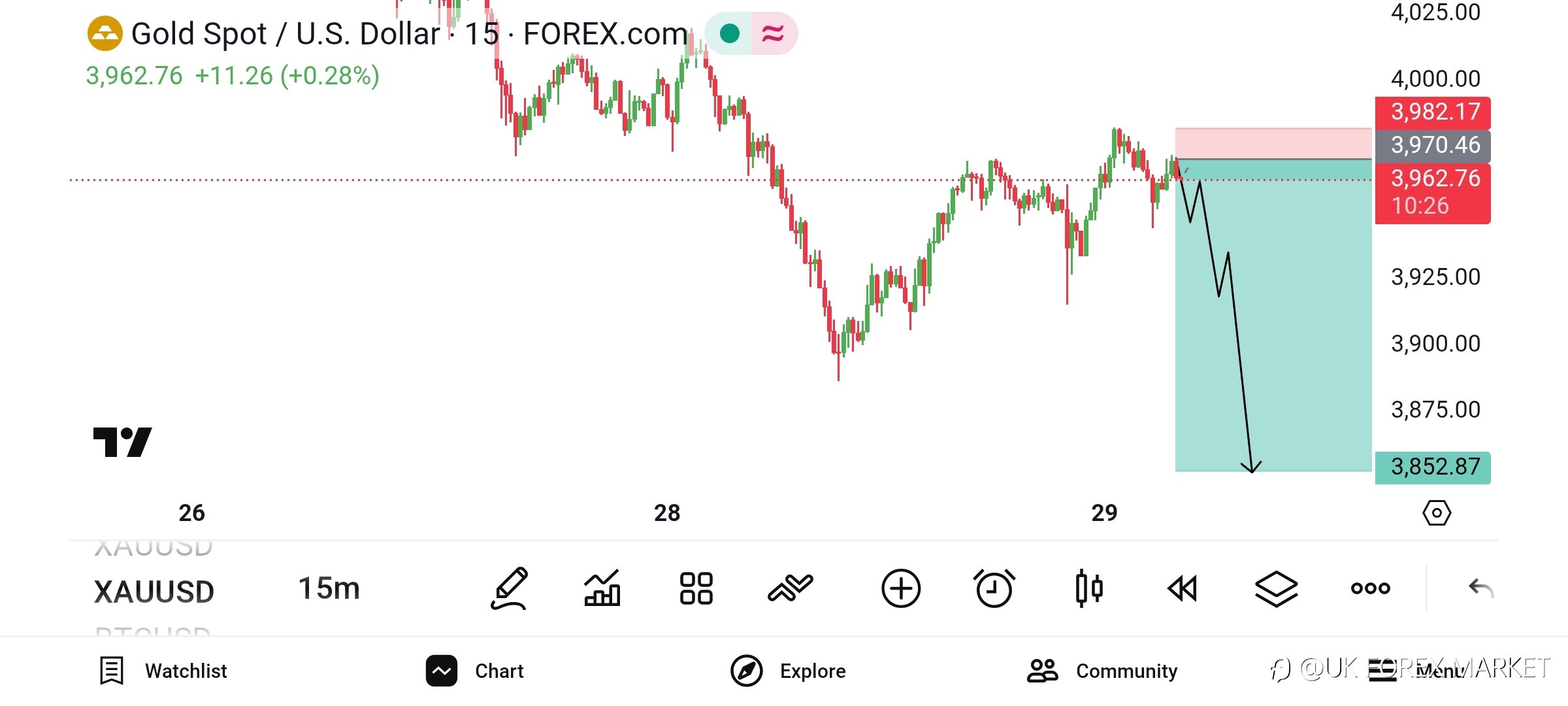Switch to the Explore tab
Image resolution: width=1568 pixels, height=706 pixels.
(788, 671)
